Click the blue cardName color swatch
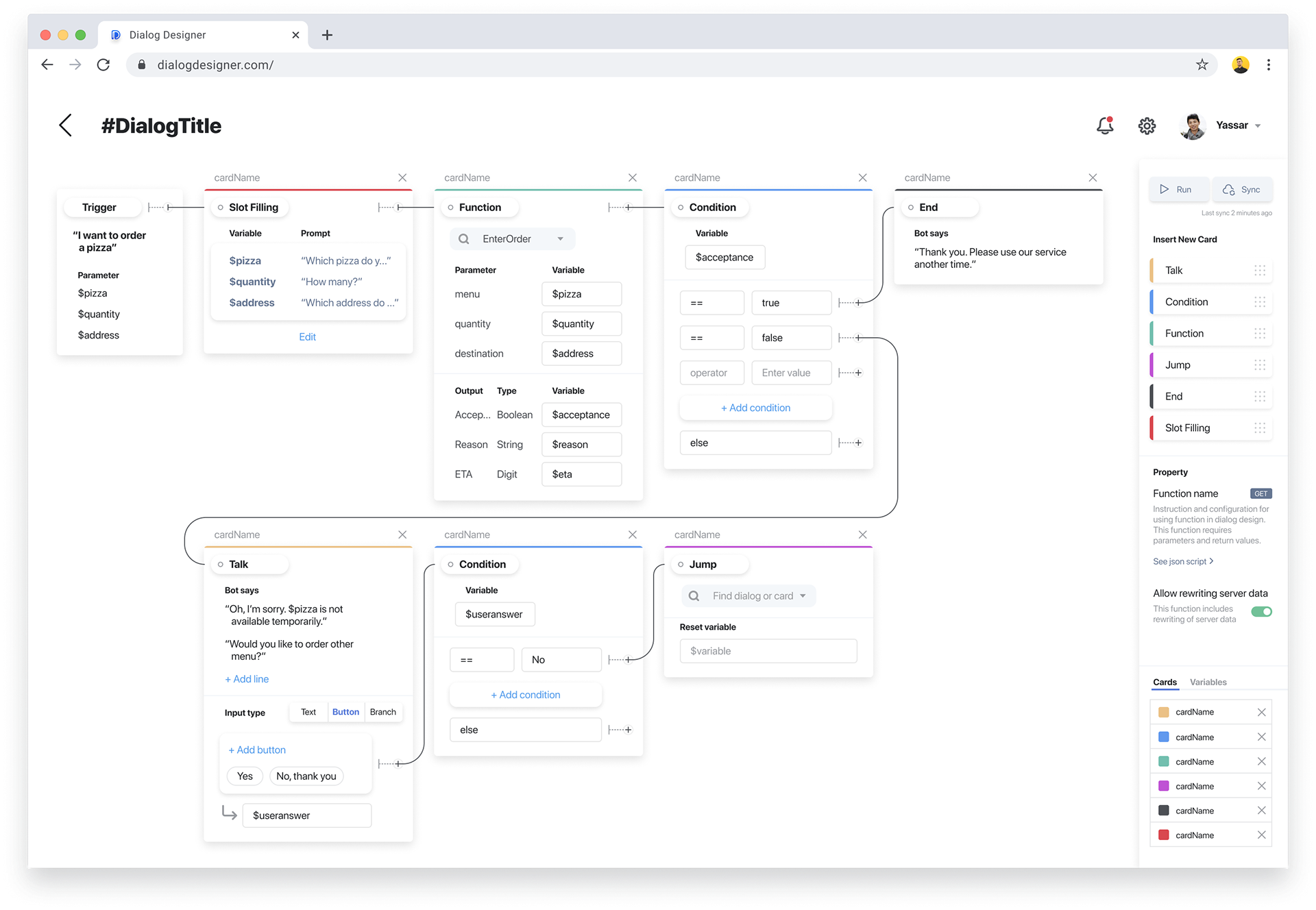The height and width of the screenshot is (910, 1316). 1163,737
